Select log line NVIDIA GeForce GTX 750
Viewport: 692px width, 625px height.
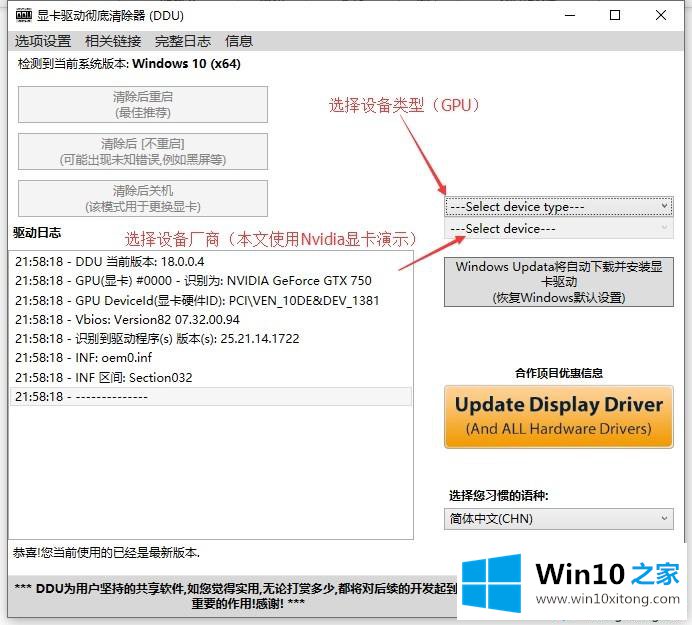[211, 281]
